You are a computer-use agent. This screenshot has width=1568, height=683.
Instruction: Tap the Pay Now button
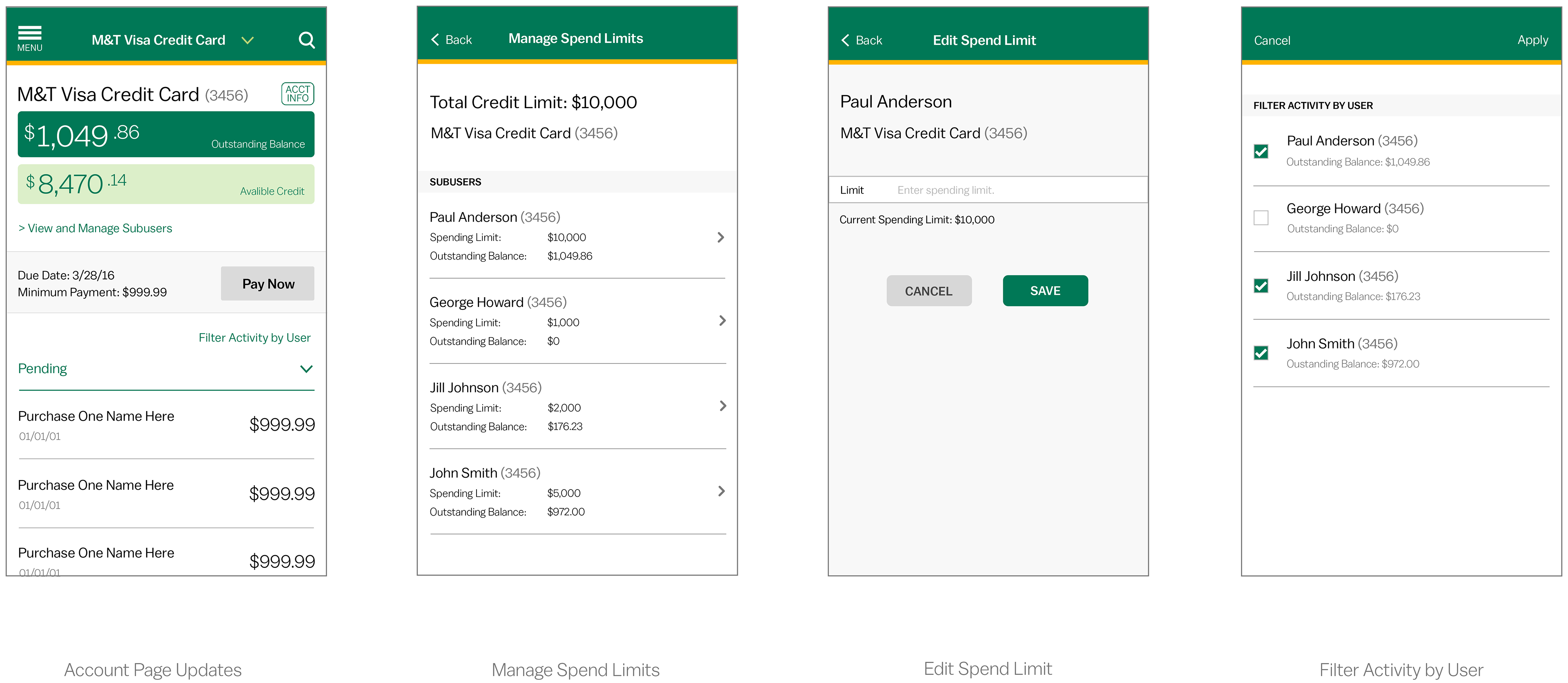[268, 284]
